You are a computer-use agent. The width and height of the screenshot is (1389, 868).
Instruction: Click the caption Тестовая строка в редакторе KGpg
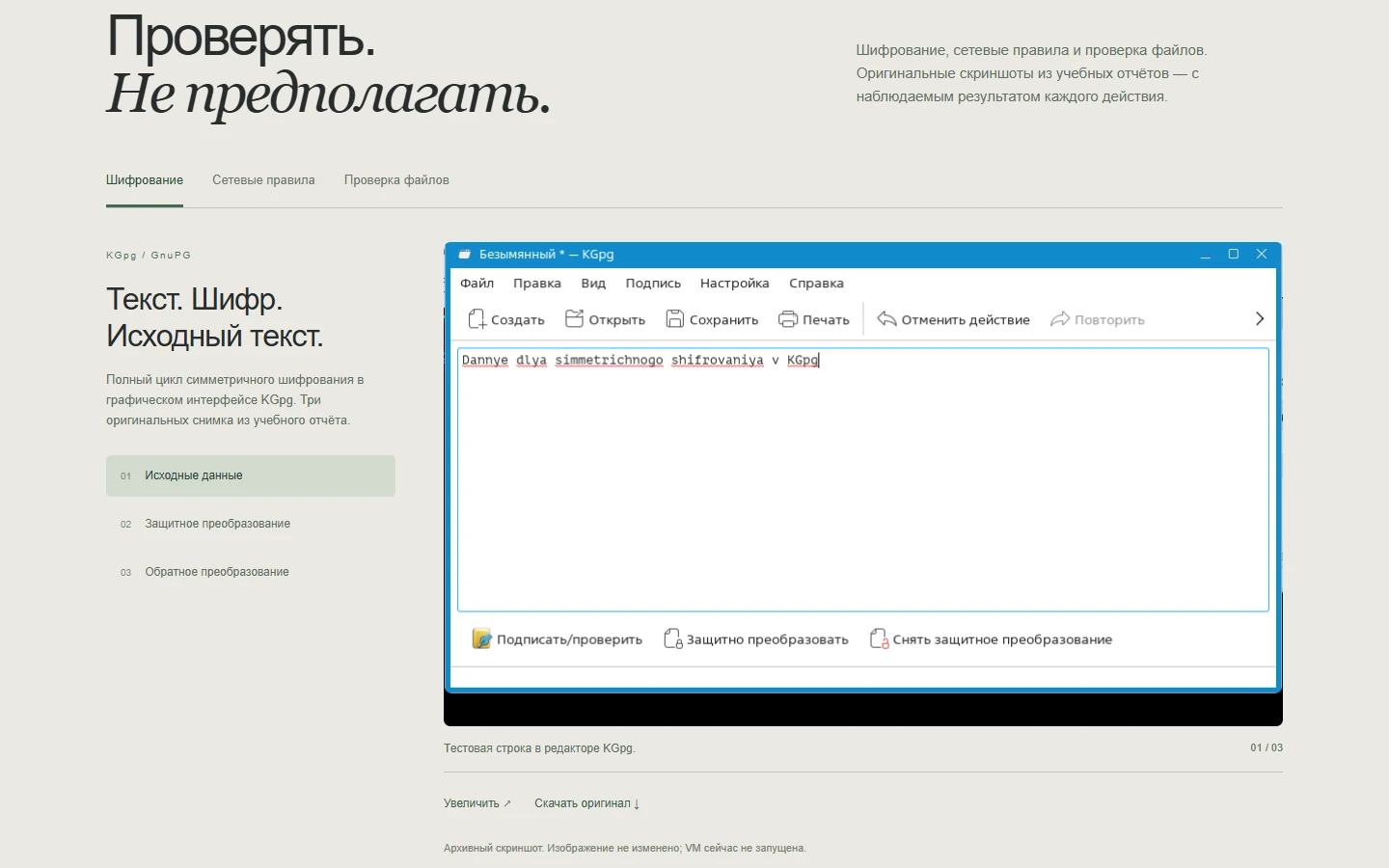coord(539,748)
